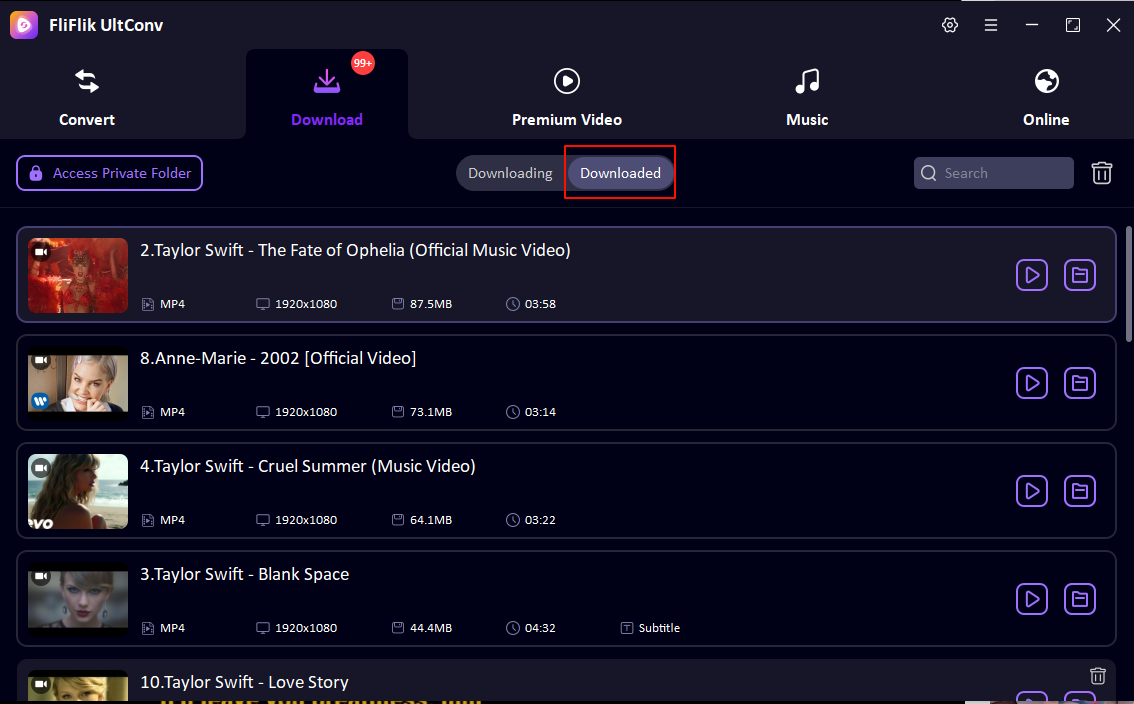Click the Anne-Marie 2002 thumbnail

point(78,383)
